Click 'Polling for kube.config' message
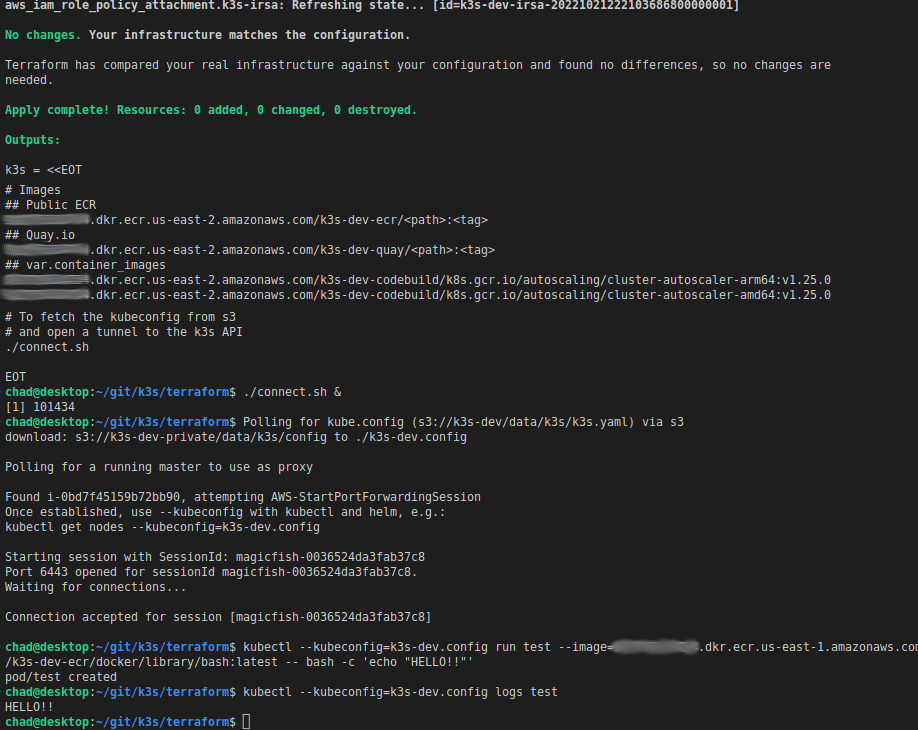918x730 pixels. 463,422
